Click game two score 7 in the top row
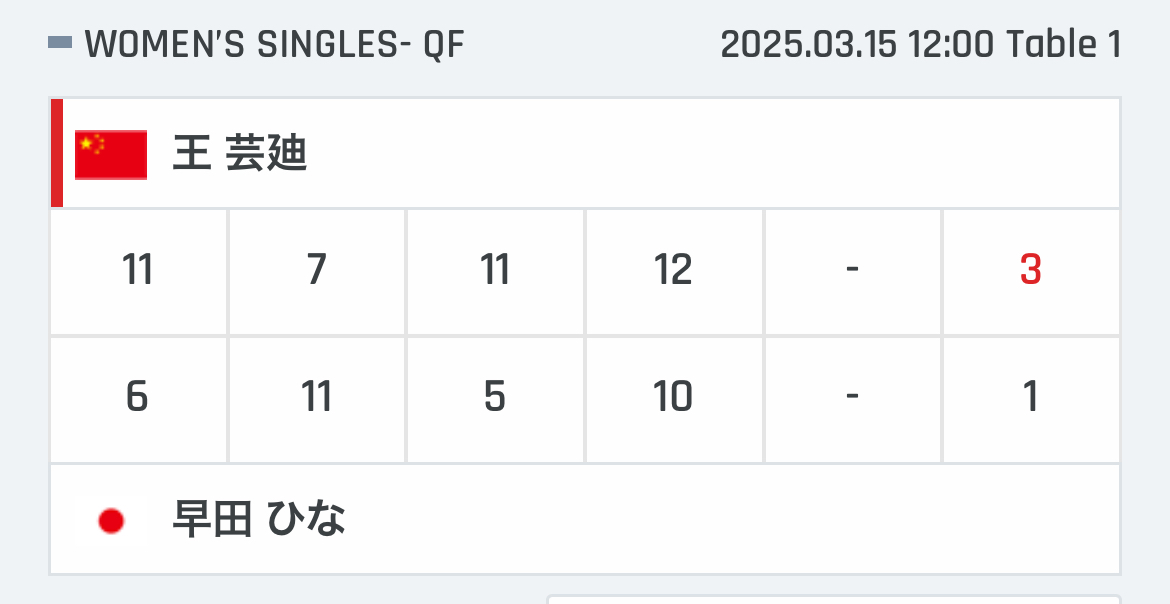Screen dimensions: 1170x604 [x=316, y=270]
